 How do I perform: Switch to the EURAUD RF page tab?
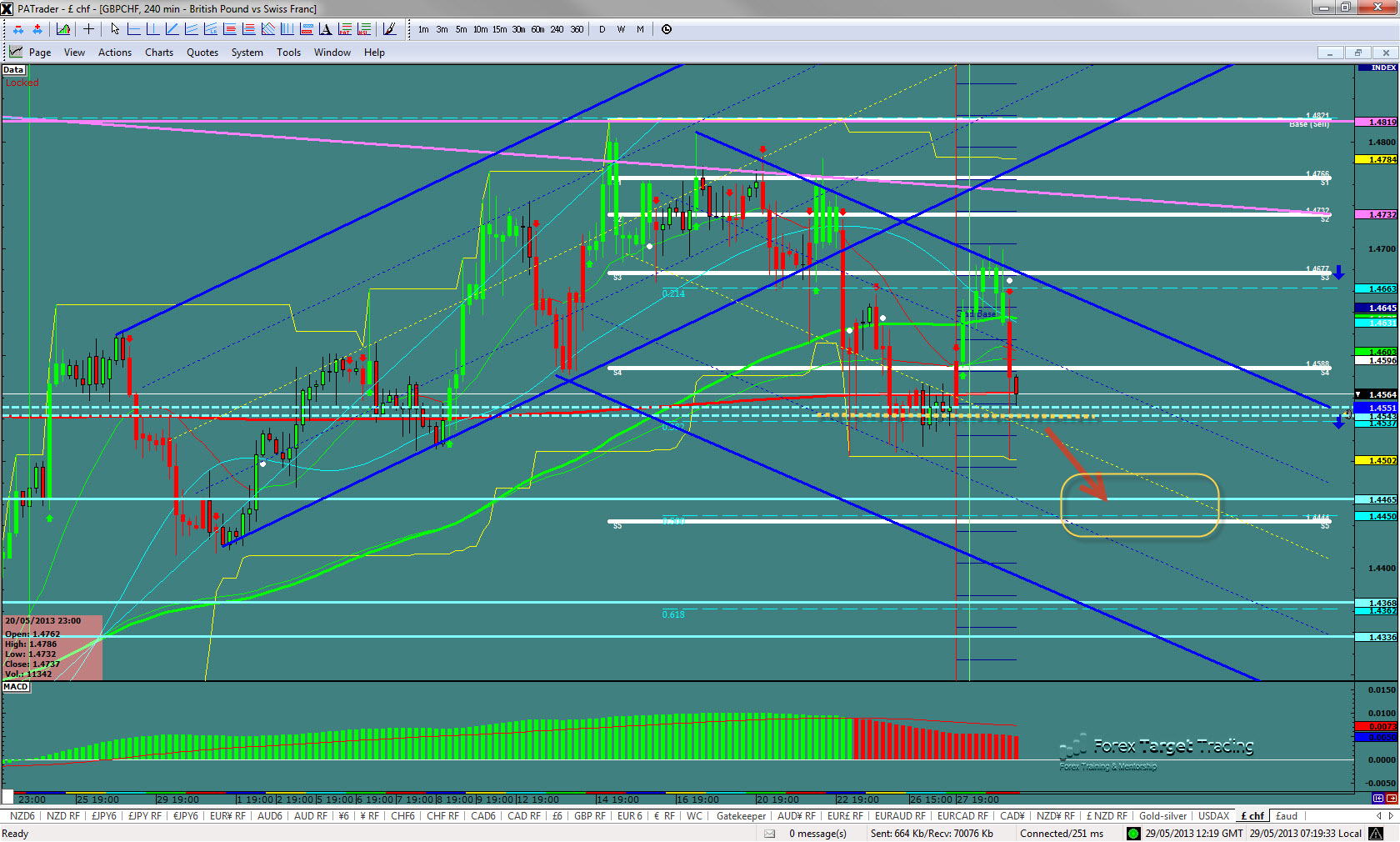pos(900,816)
